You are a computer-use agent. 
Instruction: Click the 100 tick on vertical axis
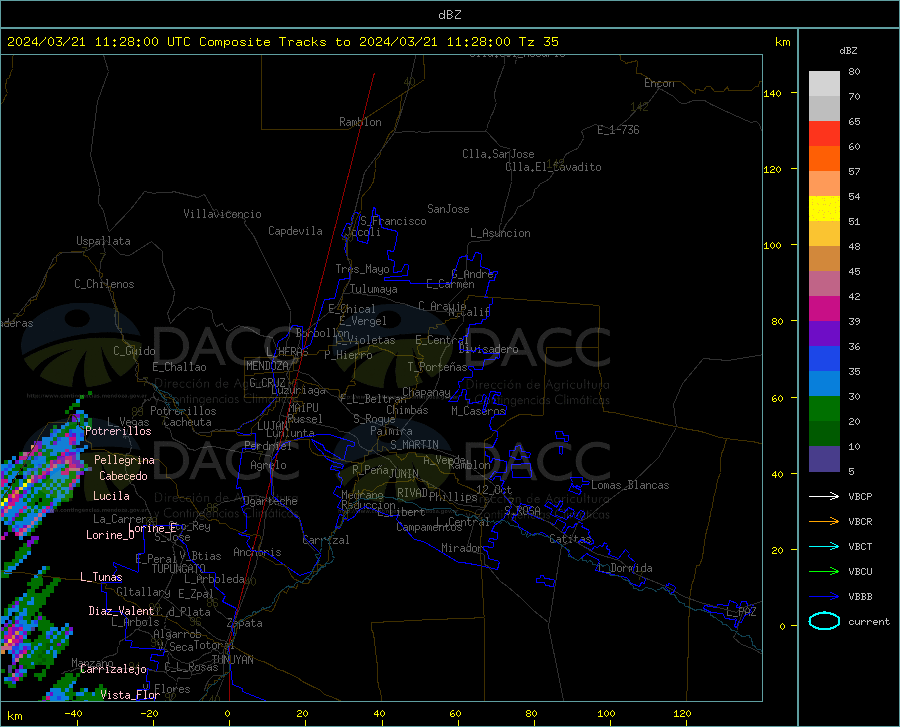pyautogui.click(x=772, y=246)
